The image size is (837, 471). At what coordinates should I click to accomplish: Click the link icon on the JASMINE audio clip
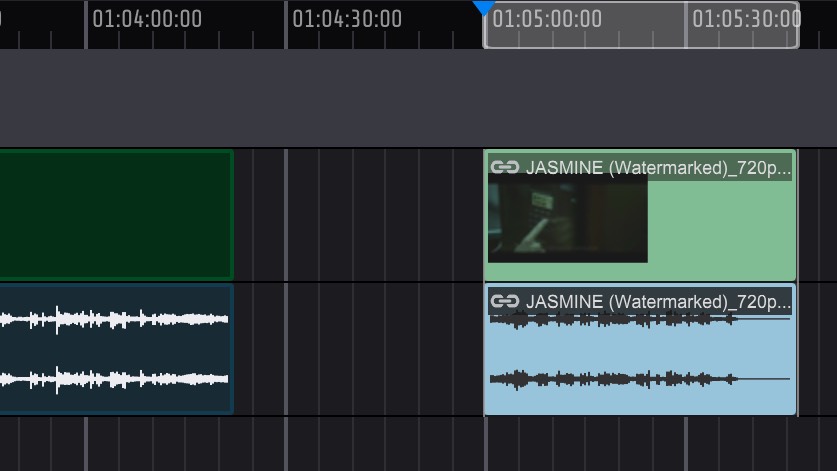click(x=505, y=302)
